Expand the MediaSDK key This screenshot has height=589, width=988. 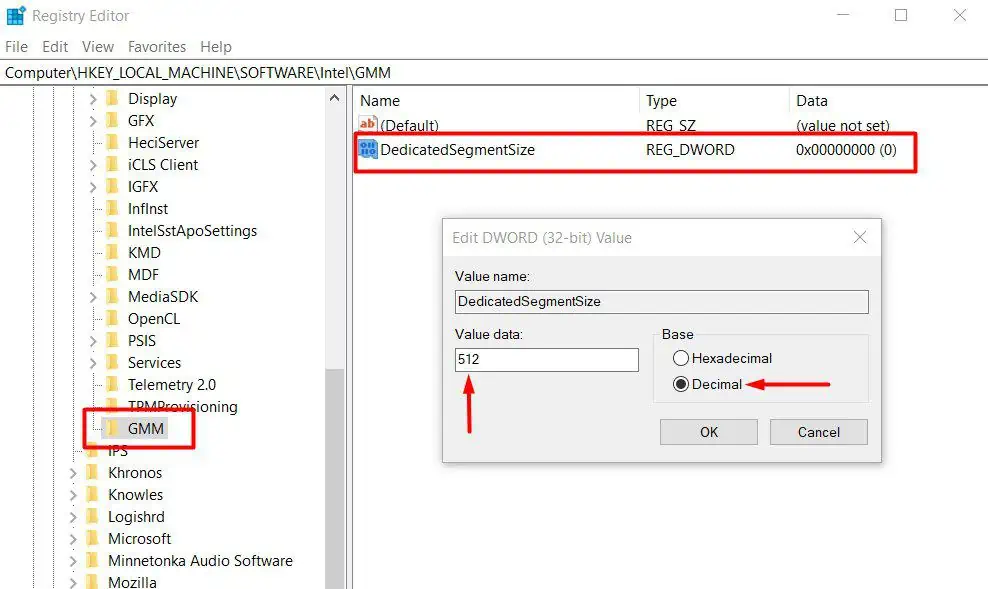93,297
